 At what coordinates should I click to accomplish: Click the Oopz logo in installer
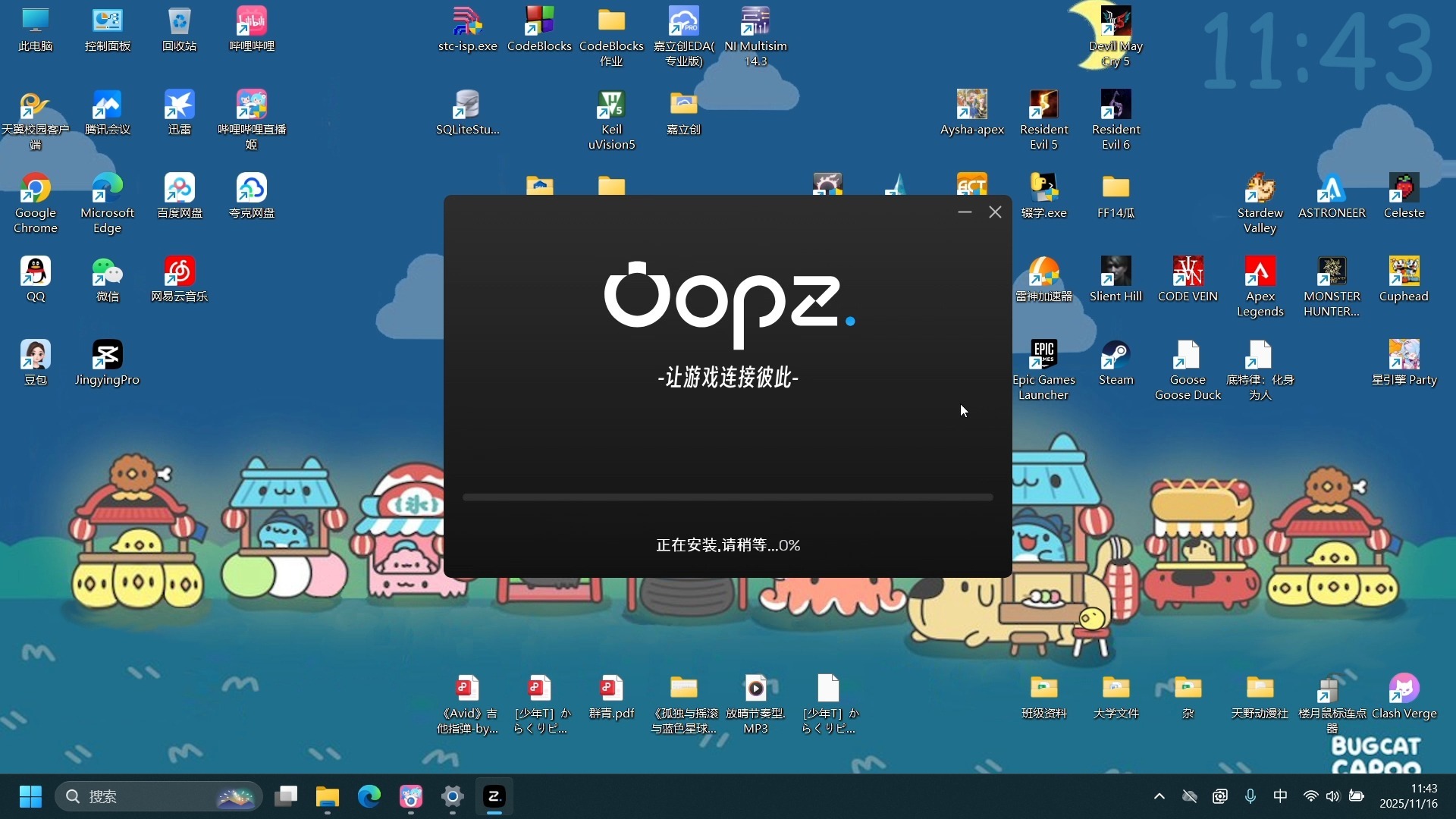[x=730, y=304]
